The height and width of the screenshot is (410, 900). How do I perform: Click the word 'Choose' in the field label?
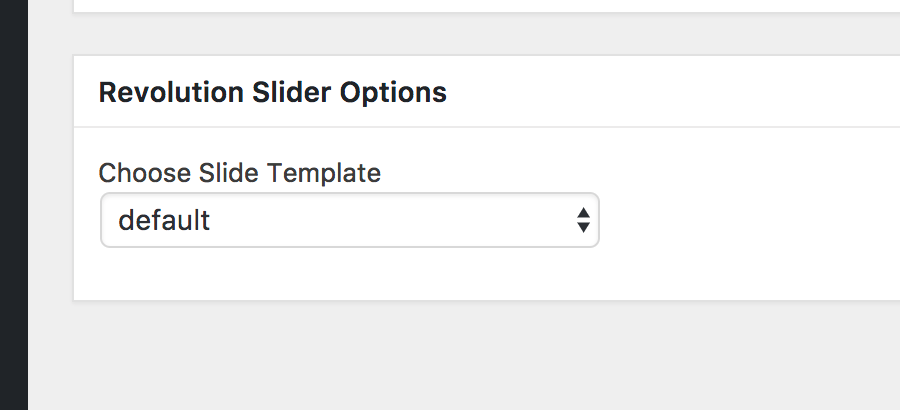[x=130, y=173]
